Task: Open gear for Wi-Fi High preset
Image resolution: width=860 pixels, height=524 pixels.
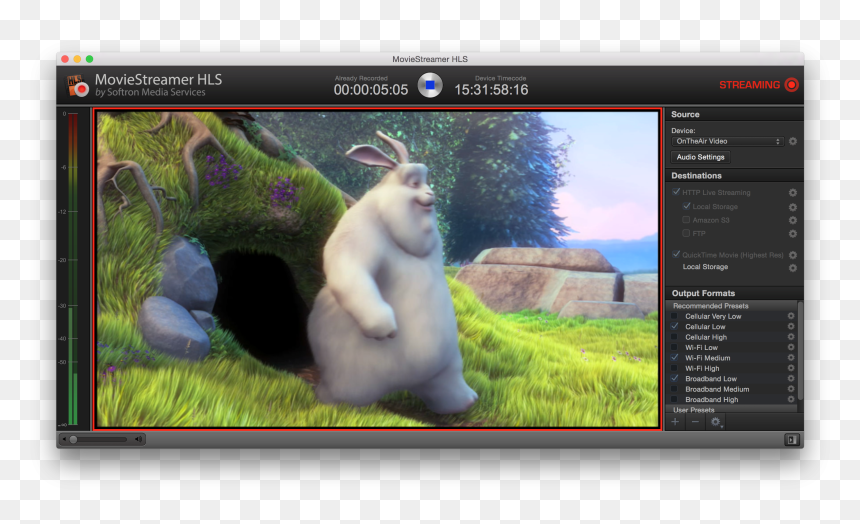Action: pos(791,368)
